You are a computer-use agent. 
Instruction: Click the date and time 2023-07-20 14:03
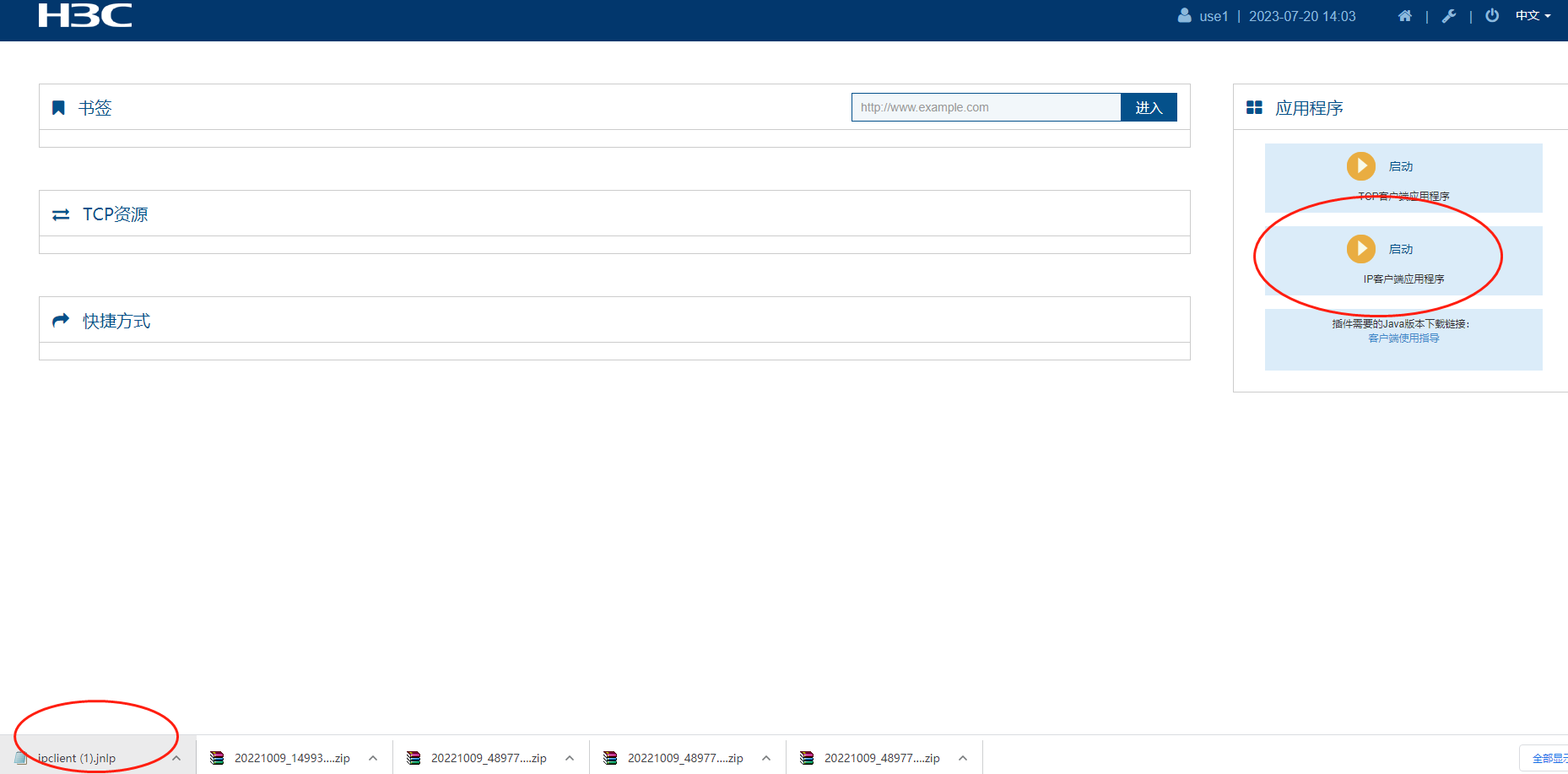(x=1302, y=16)
